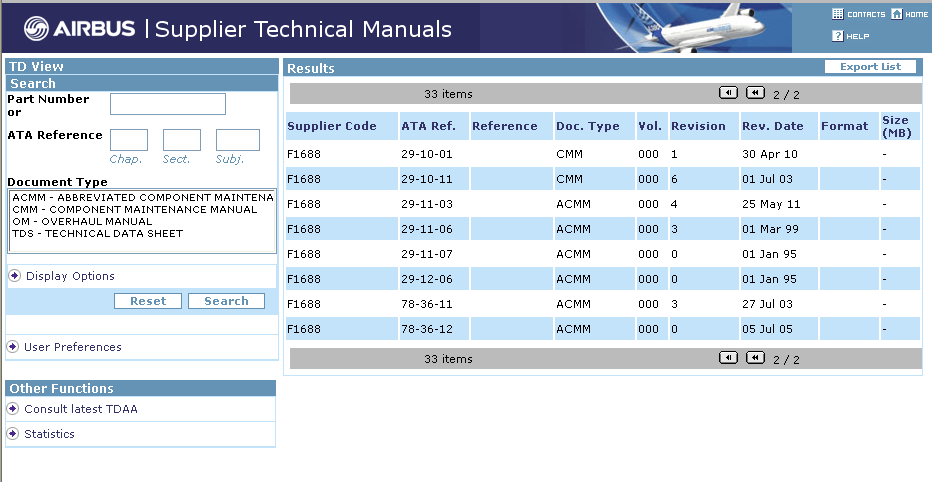Click the Search button
This screenshot has height=482, width=932.
pos(226,301)
